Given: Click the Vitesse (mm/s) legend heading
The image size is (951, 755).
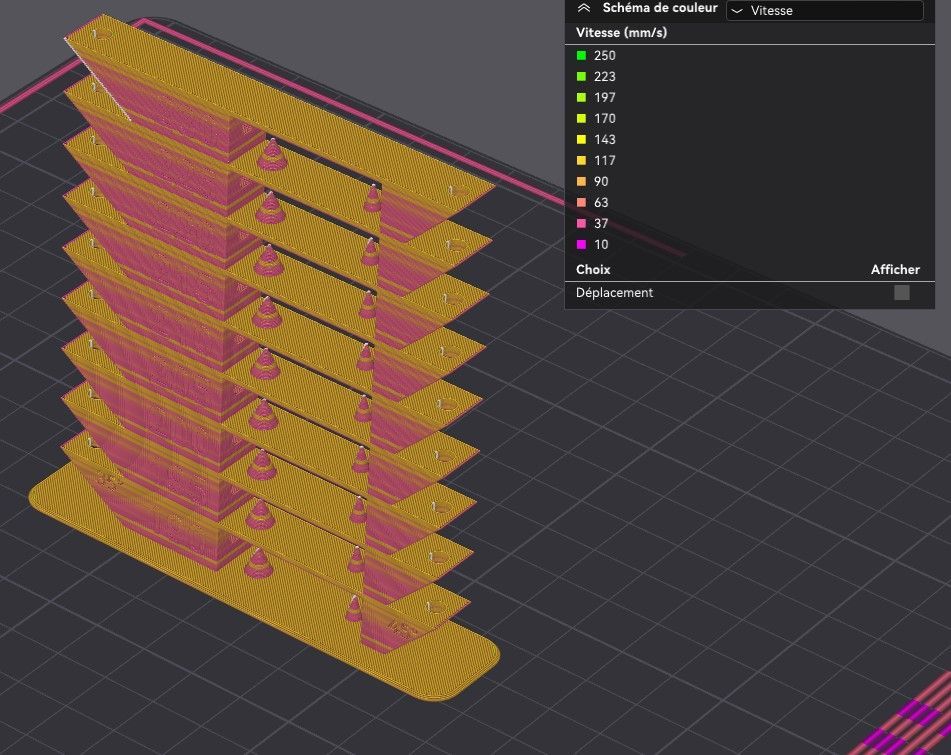Looking at the screenshot, I should 621,33.
